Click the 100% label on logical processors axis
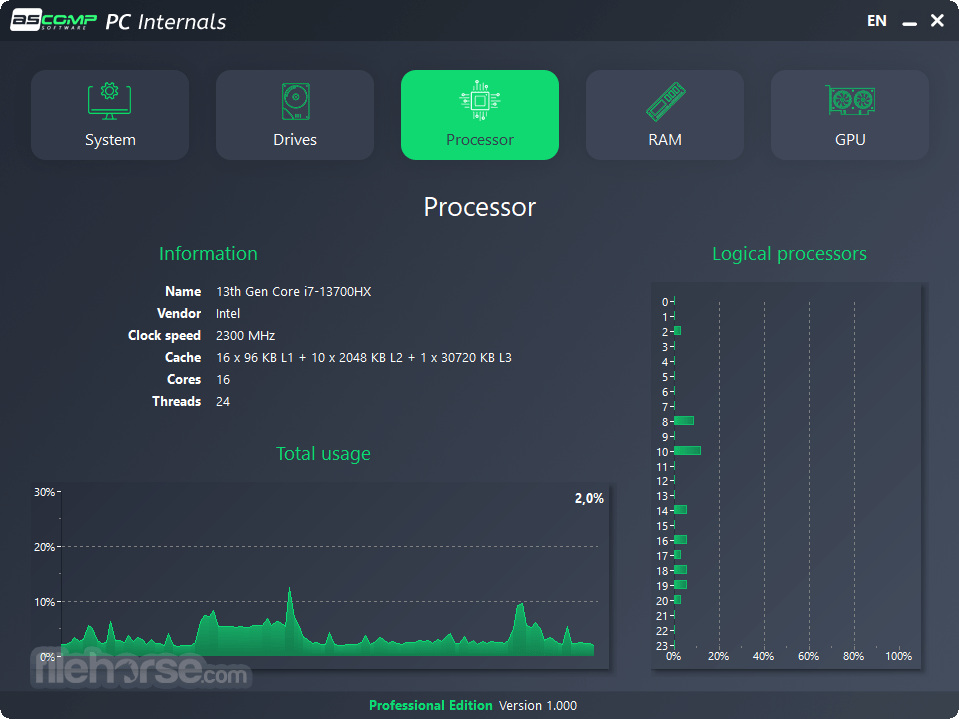This screenshot has width=959, height=719. pos(898,657)
